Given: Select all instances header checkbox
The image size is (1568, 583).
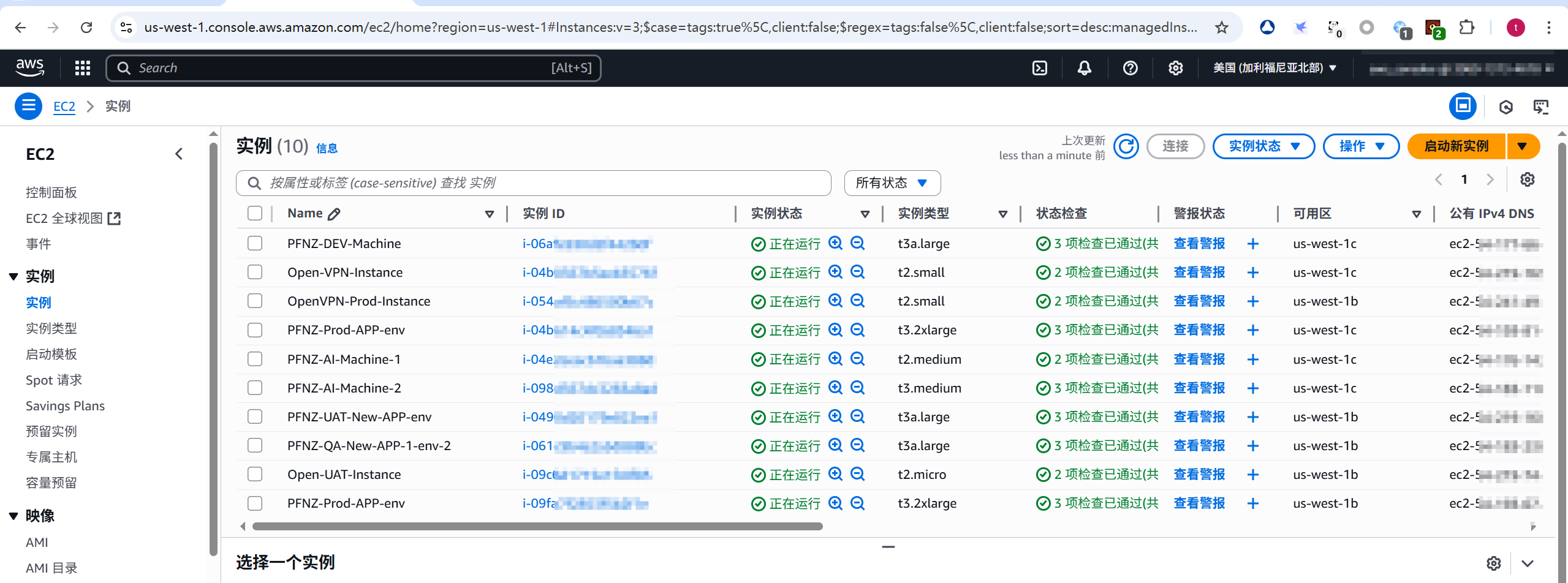Looking at the screenshot, I should click(x=255, y=213).
